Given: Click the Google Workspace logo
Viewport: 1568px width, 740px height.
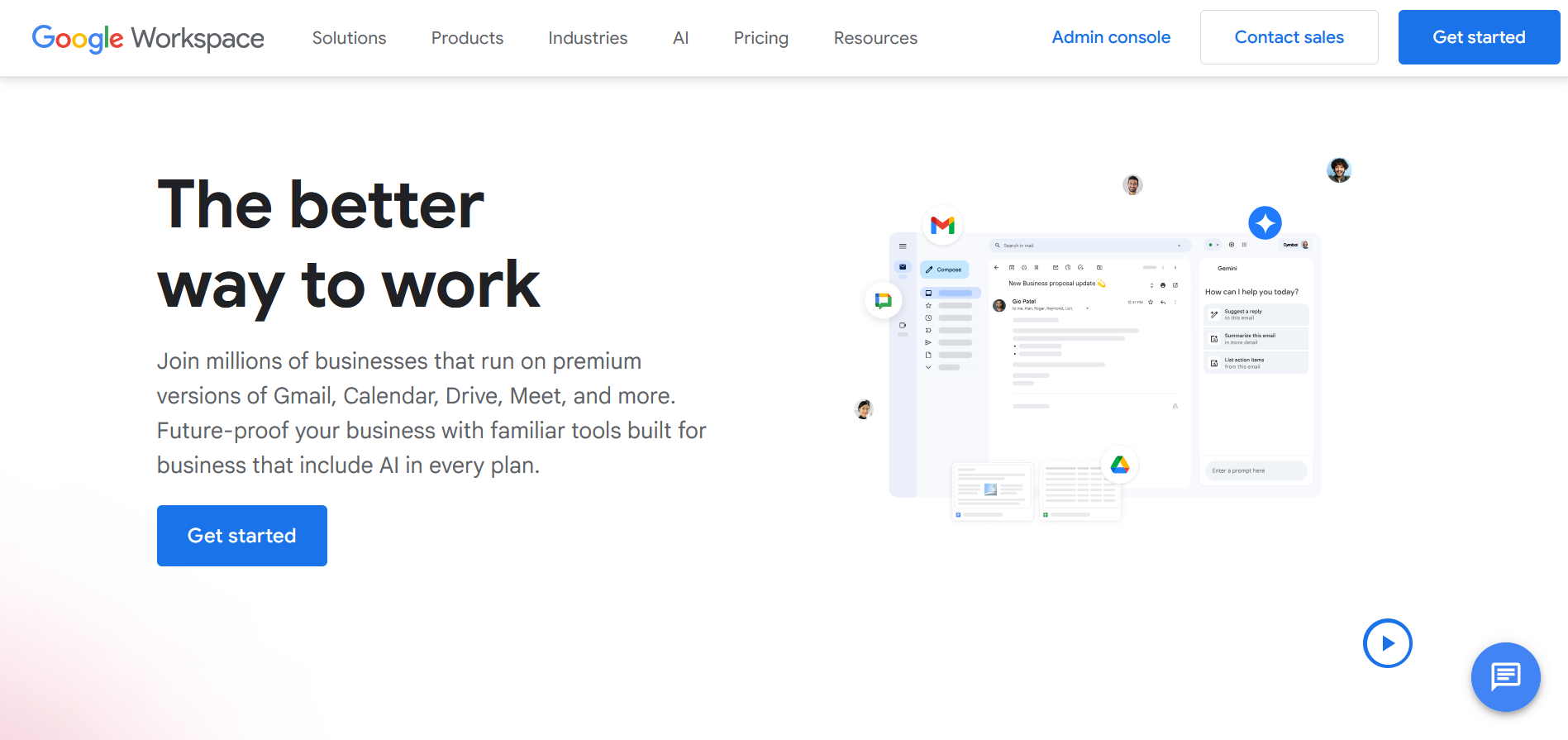Looking at the screenshot, I should (148, 38).
